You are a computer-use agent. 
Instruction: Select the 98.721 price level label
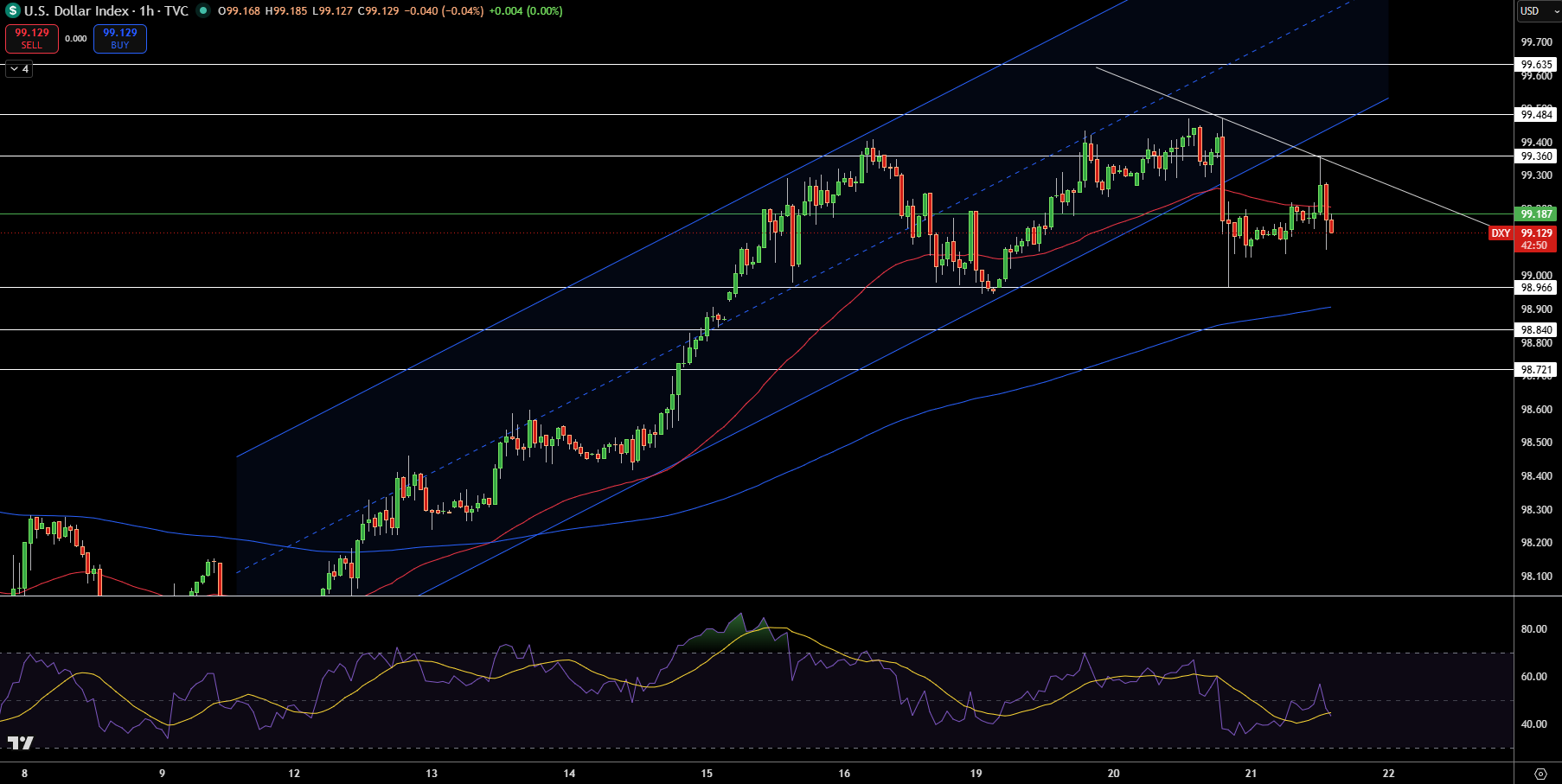1536,370
